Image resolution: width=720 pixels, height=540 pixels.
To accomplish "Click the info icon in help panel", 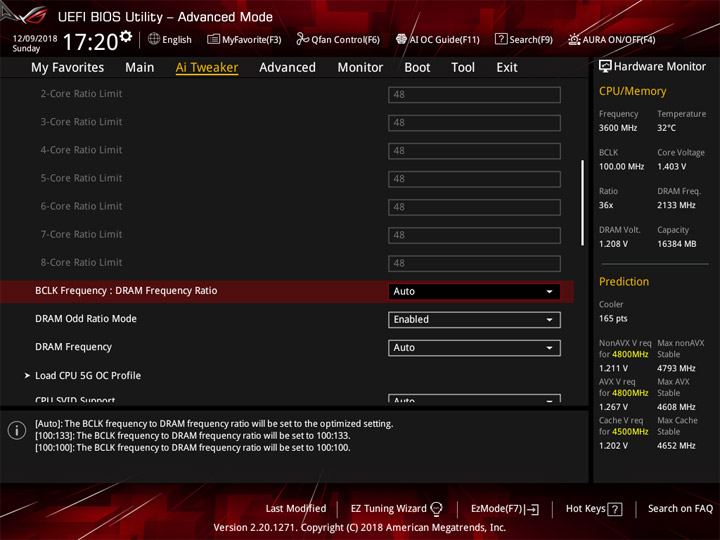I will click(17, 430).
